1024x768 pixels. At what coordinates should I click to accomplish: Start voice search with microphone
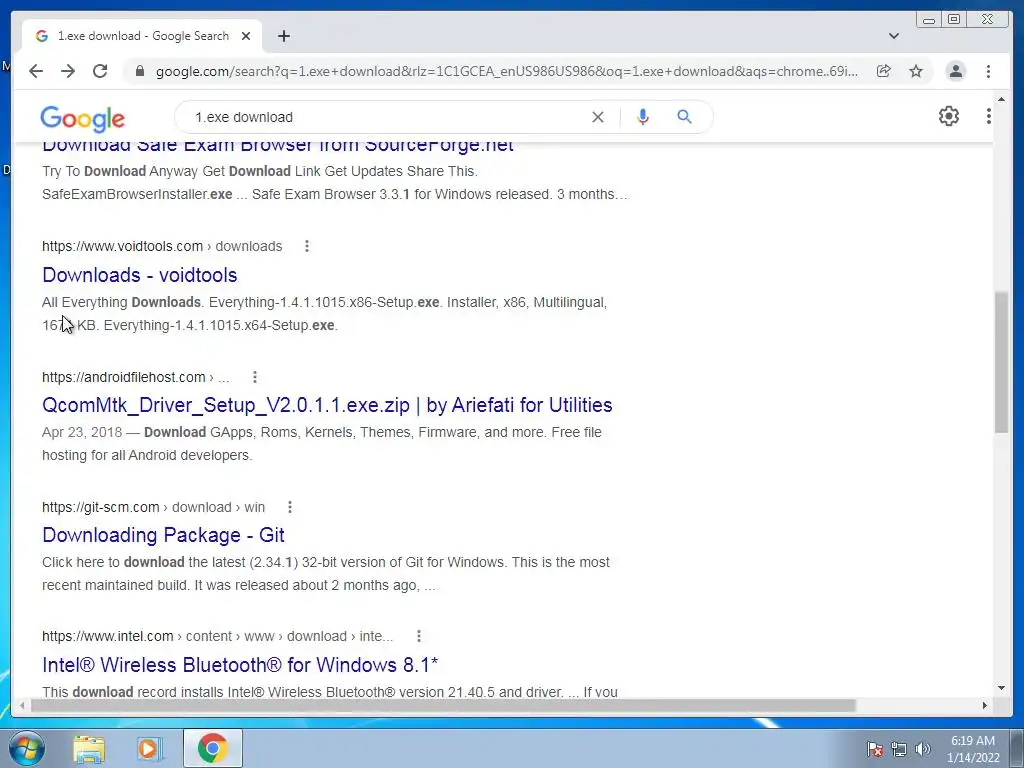pos(643,117)
